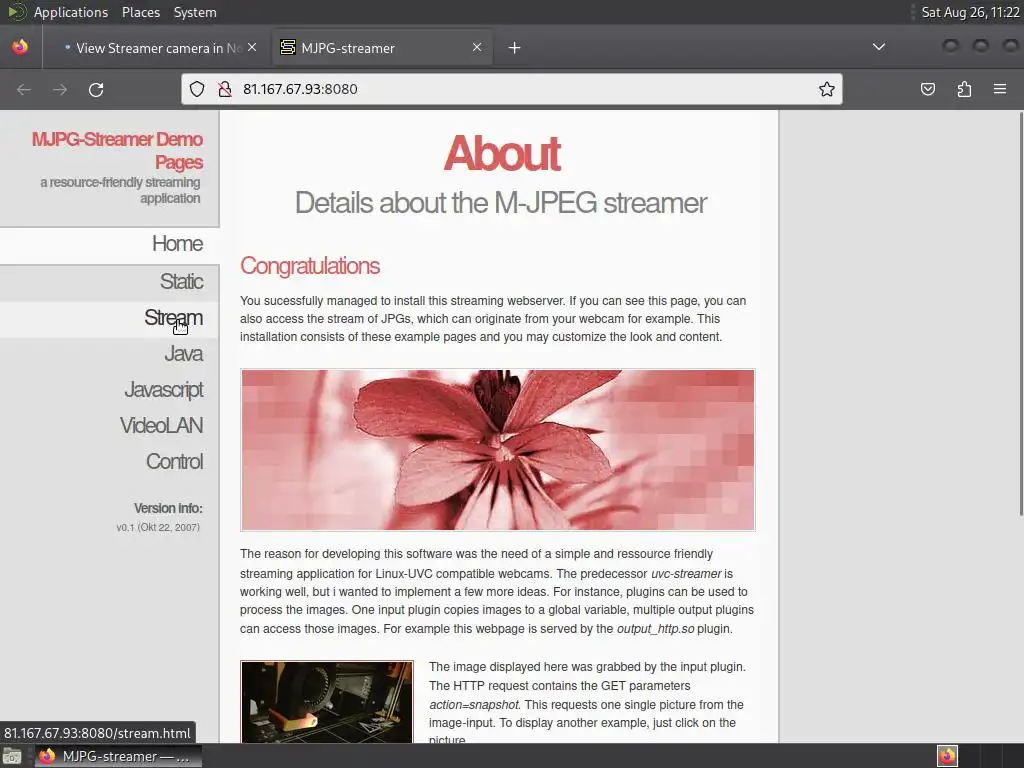
Task: Open the Applications menu
Action: point(71,12)
